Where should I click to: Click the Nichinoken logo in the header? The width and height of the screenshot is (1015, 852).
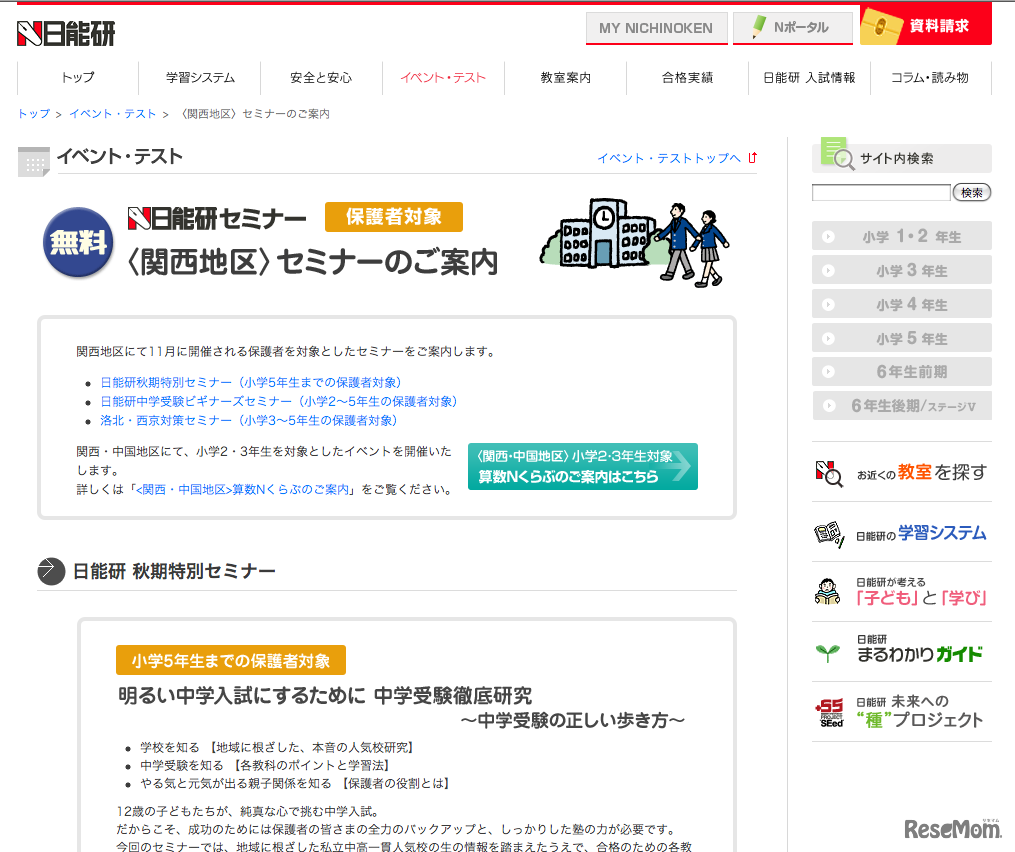click(66, 33)
